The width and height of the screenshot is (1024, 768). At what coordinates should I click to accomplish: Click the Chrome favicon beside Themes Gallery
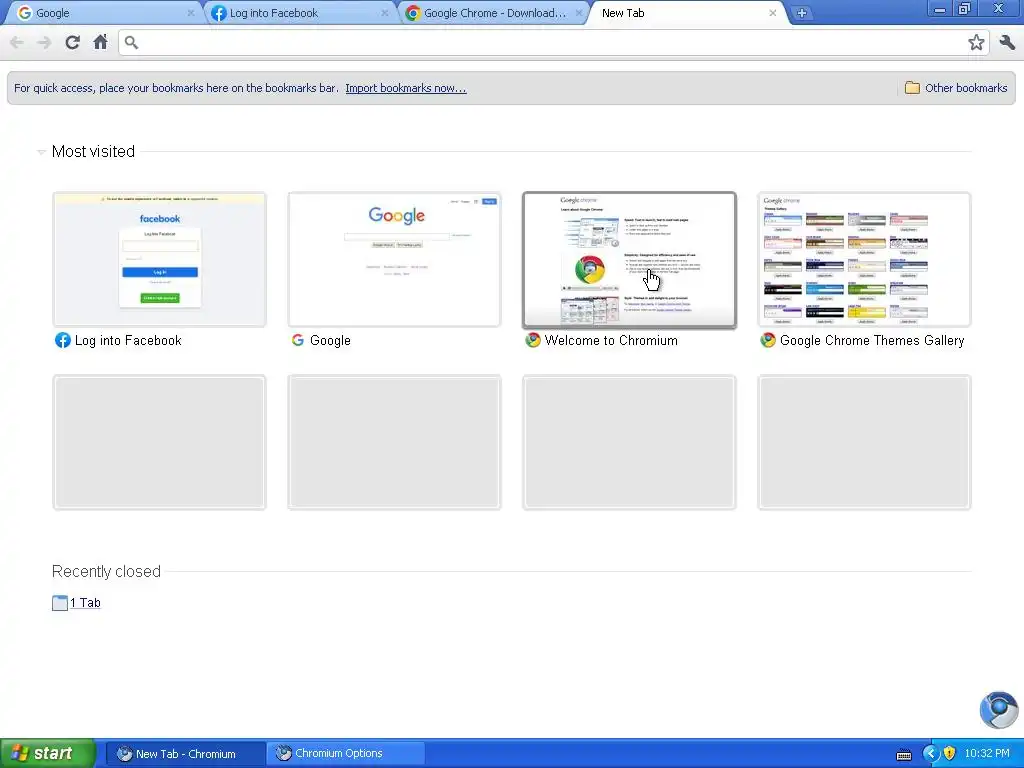point(768,340)
